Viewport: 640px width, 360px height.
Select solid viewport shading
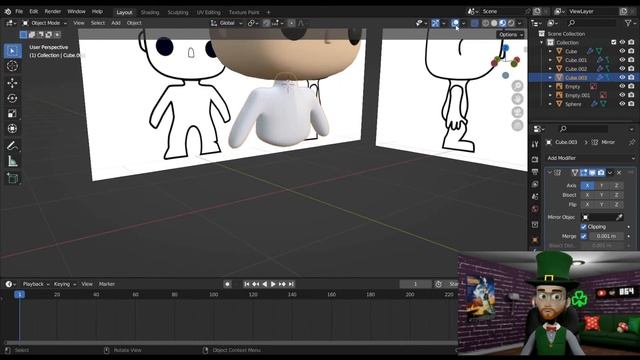[494, 23]
